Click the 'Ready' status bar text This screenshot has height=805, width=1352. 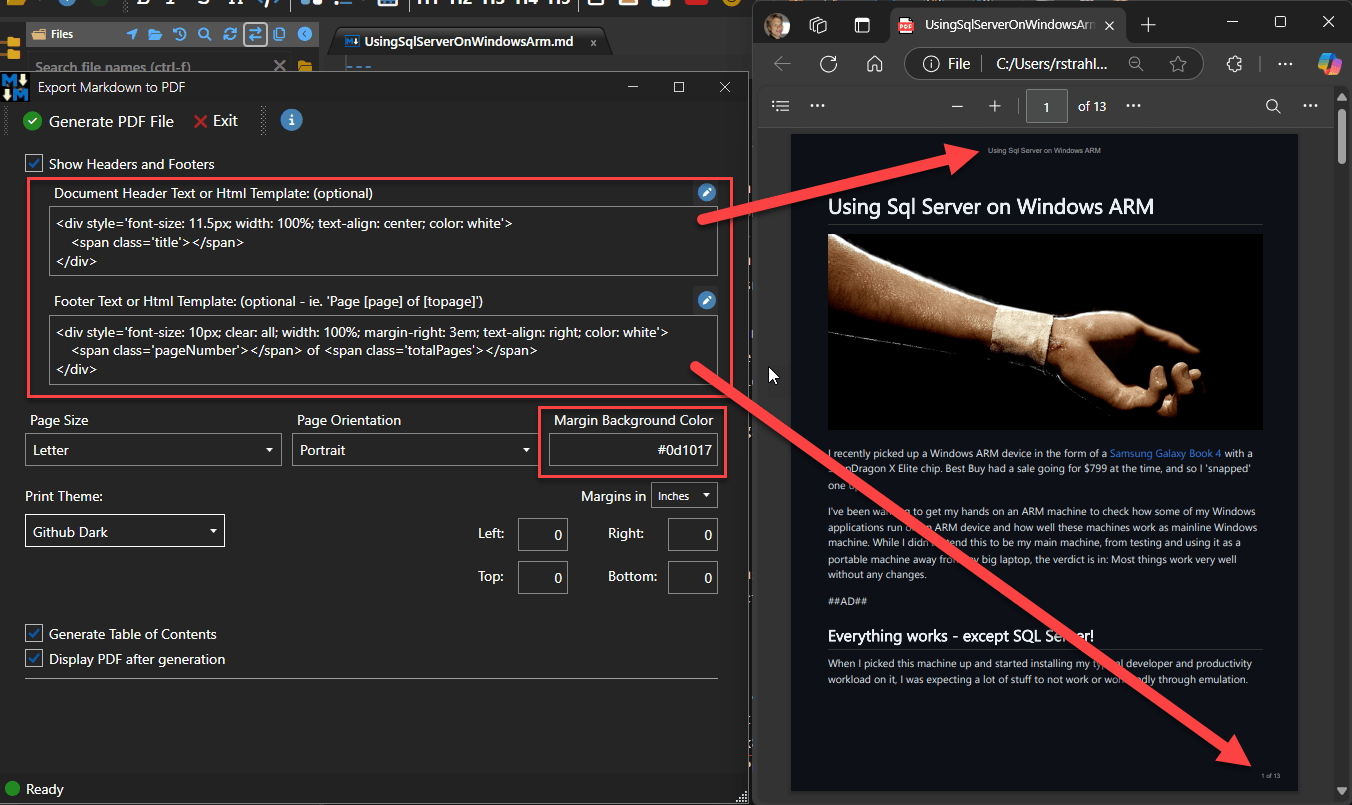tap(45, 789)
